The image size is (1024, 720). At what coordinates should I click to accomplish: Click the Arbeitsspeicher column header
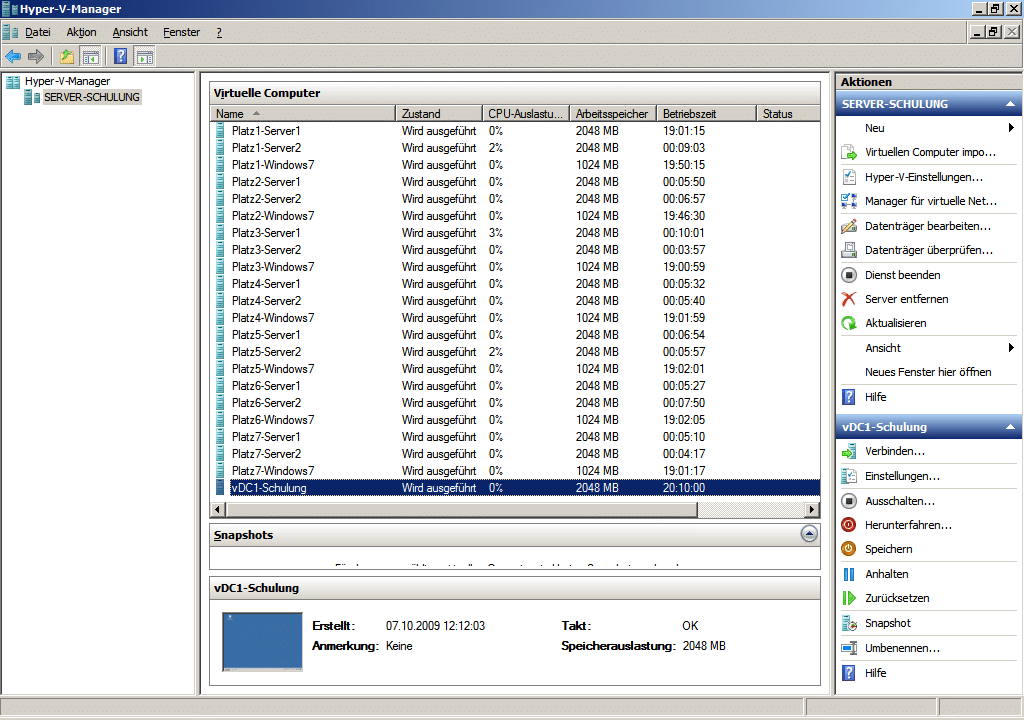pyautogui.click(x=613, y=114)
